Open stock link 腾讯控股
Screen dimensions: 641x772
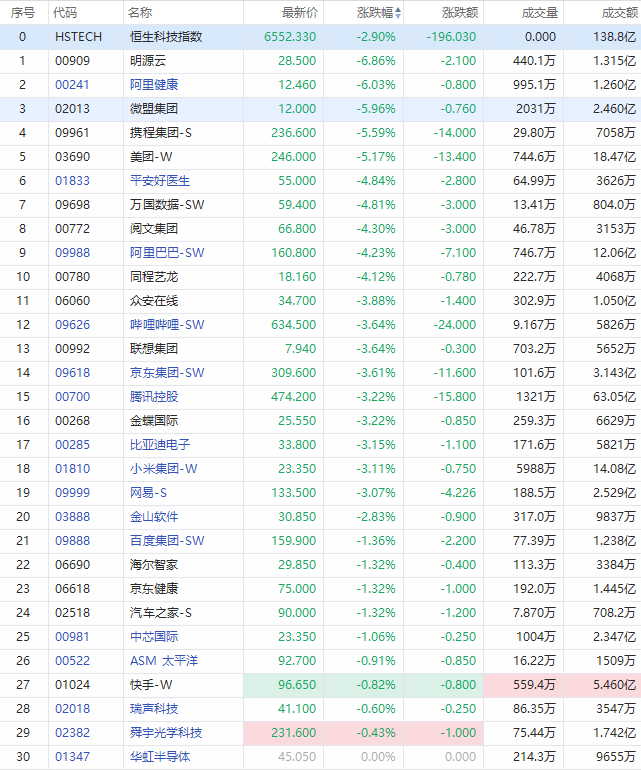154,397
